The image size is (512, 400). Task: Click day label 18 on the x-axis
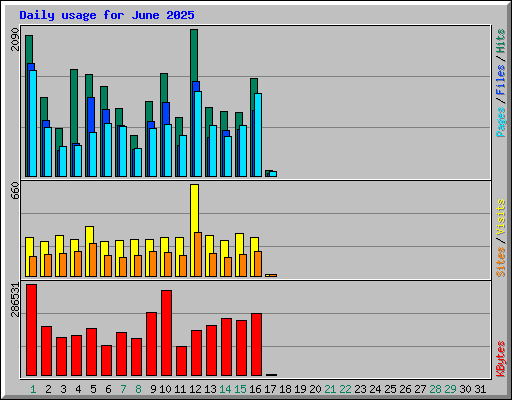(x=285, y=389)
